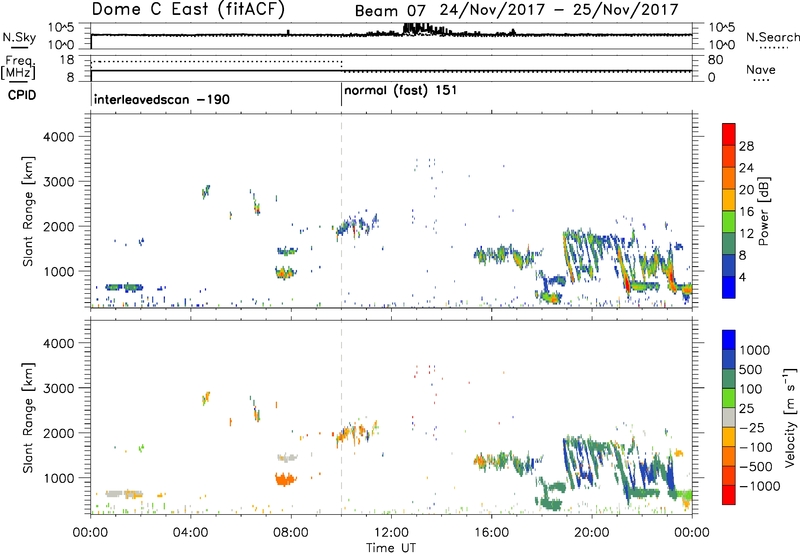Click the '08:00' time axis label

[x=291, y=533]
